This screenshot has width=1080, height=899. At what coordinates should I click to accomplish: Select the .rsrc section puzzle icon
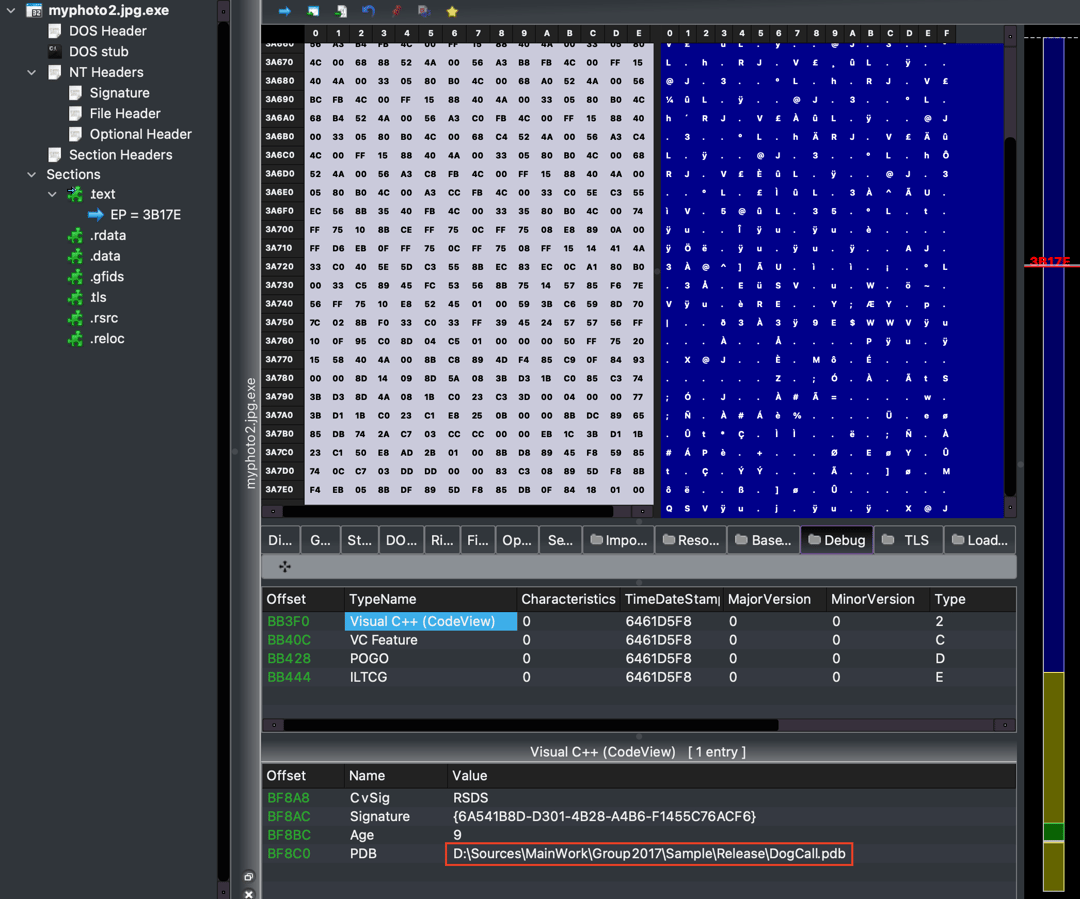(75, 318)
